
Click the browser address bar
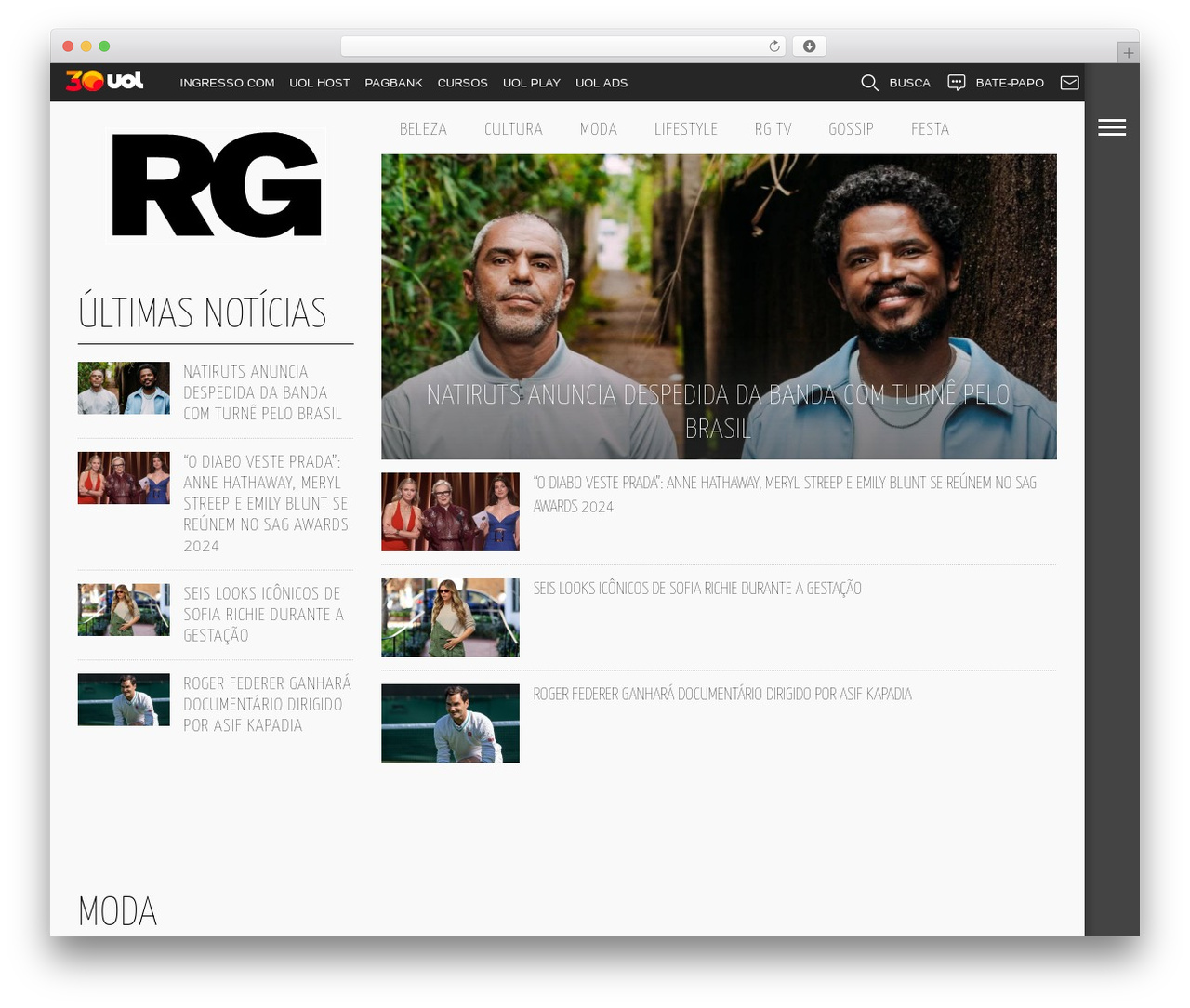click(563, 46)
